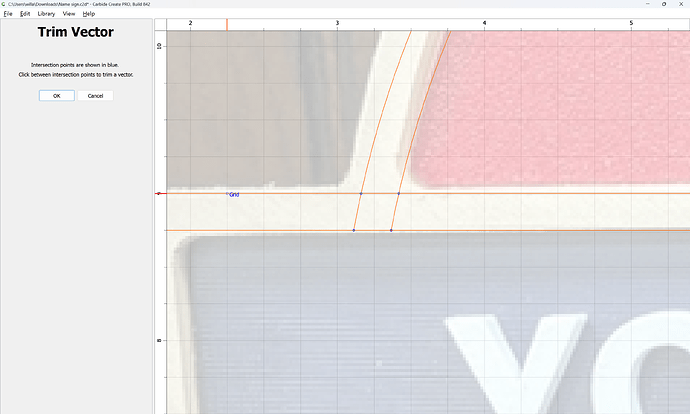The height and width of the screenshot is (414, 690).
Task: Click the upper-left blue intersection point
Action: (361, 193)
